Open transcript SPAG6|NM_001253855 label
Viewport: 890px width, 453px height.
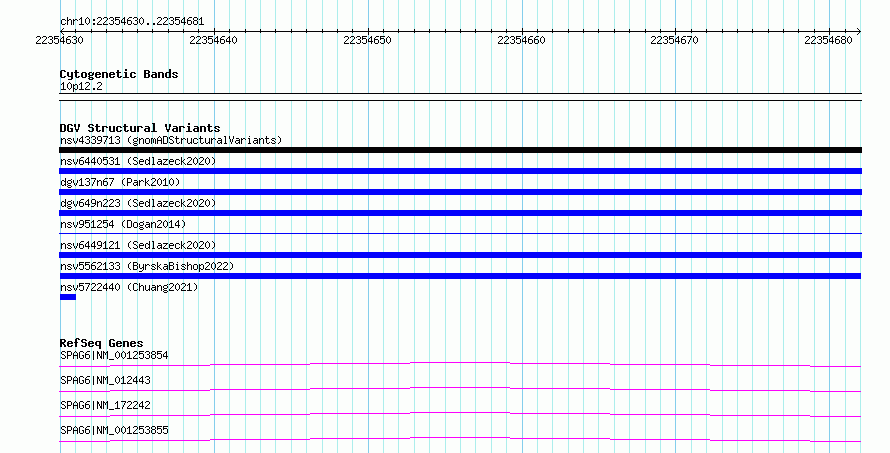(x=114, y=430)
